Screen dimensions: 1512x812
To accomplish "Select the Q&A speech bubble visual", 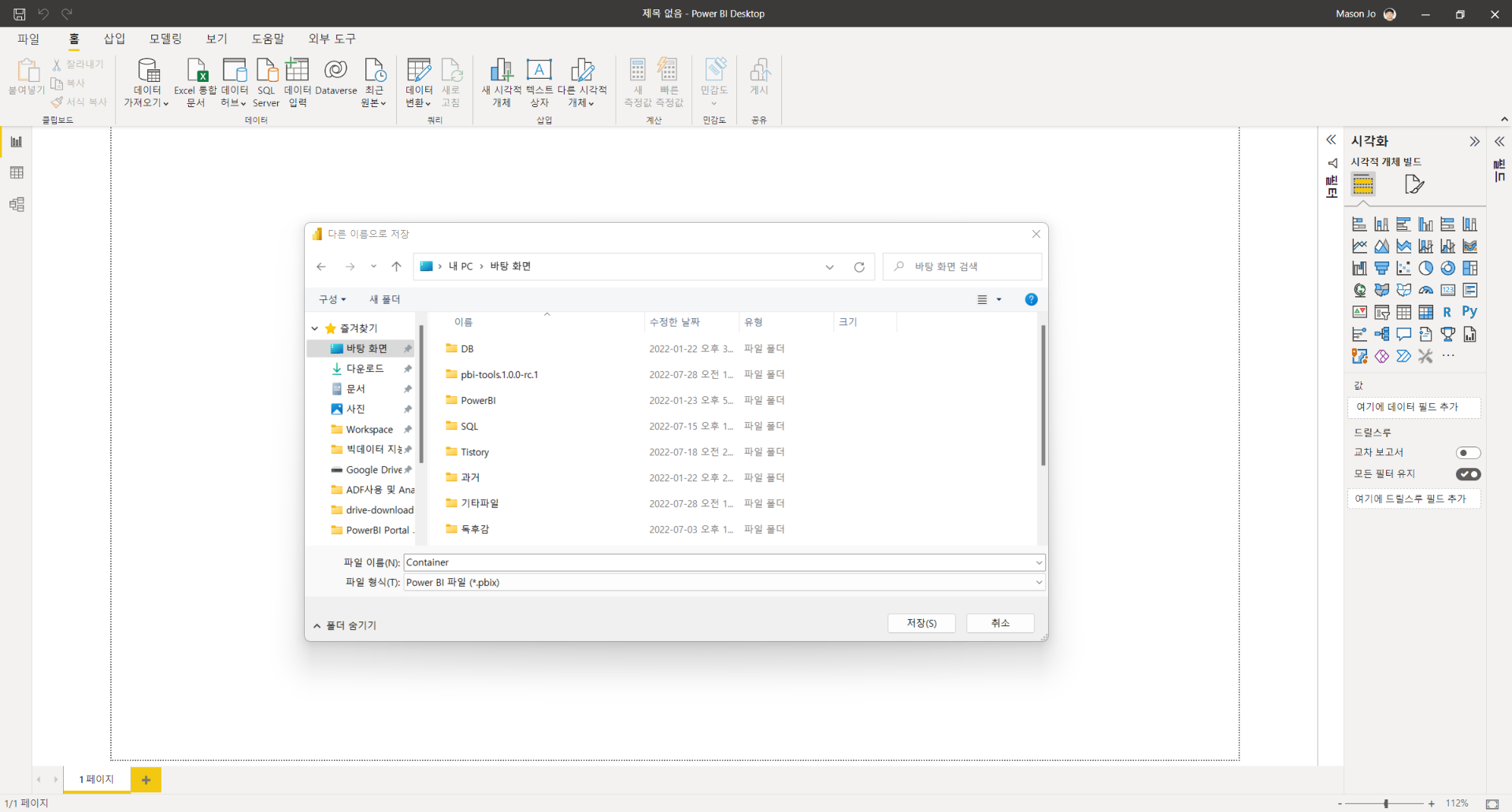I will (1403, 335).
